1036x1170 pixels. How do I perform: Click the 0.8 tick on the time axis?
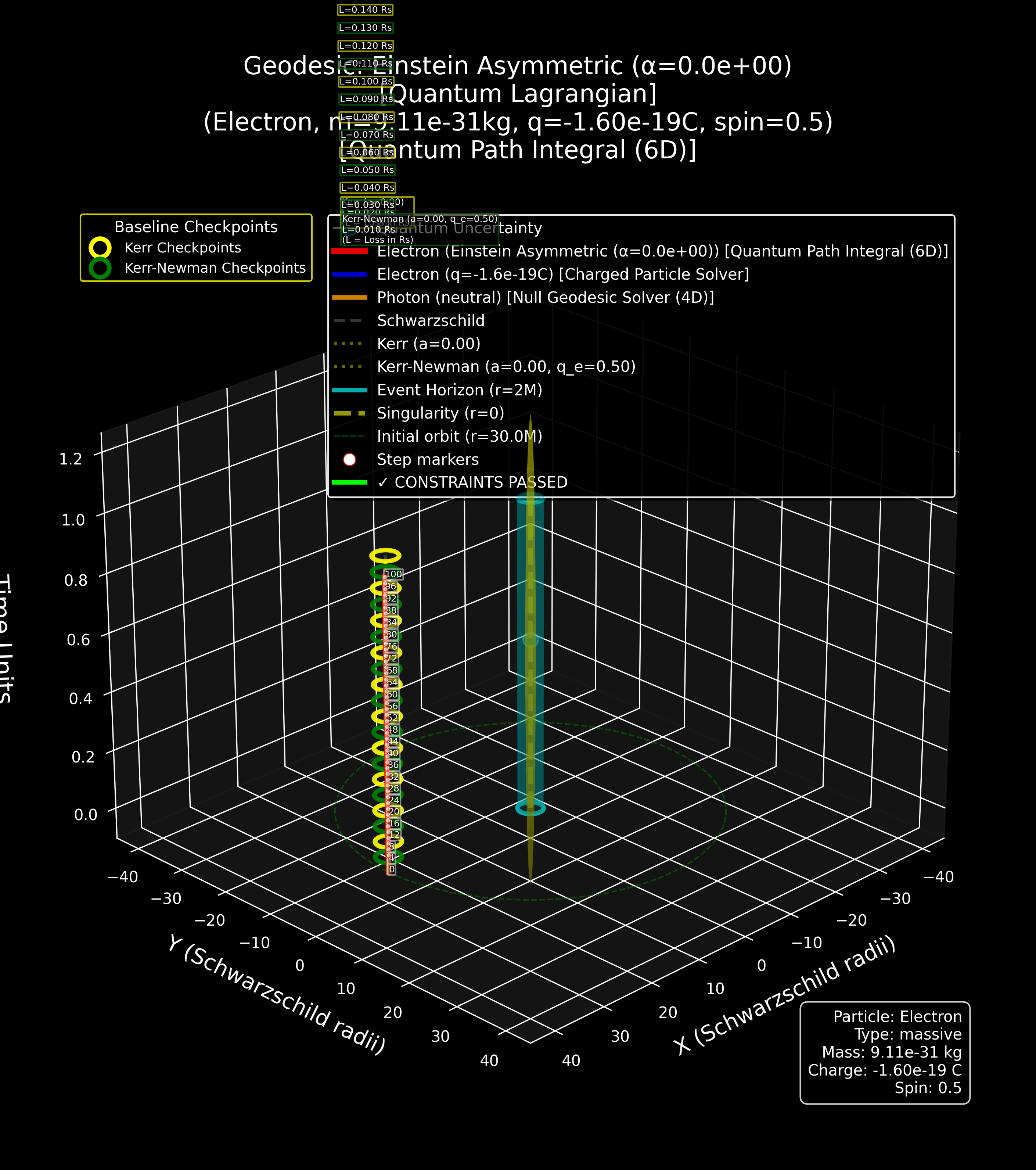tap(76, 580)
